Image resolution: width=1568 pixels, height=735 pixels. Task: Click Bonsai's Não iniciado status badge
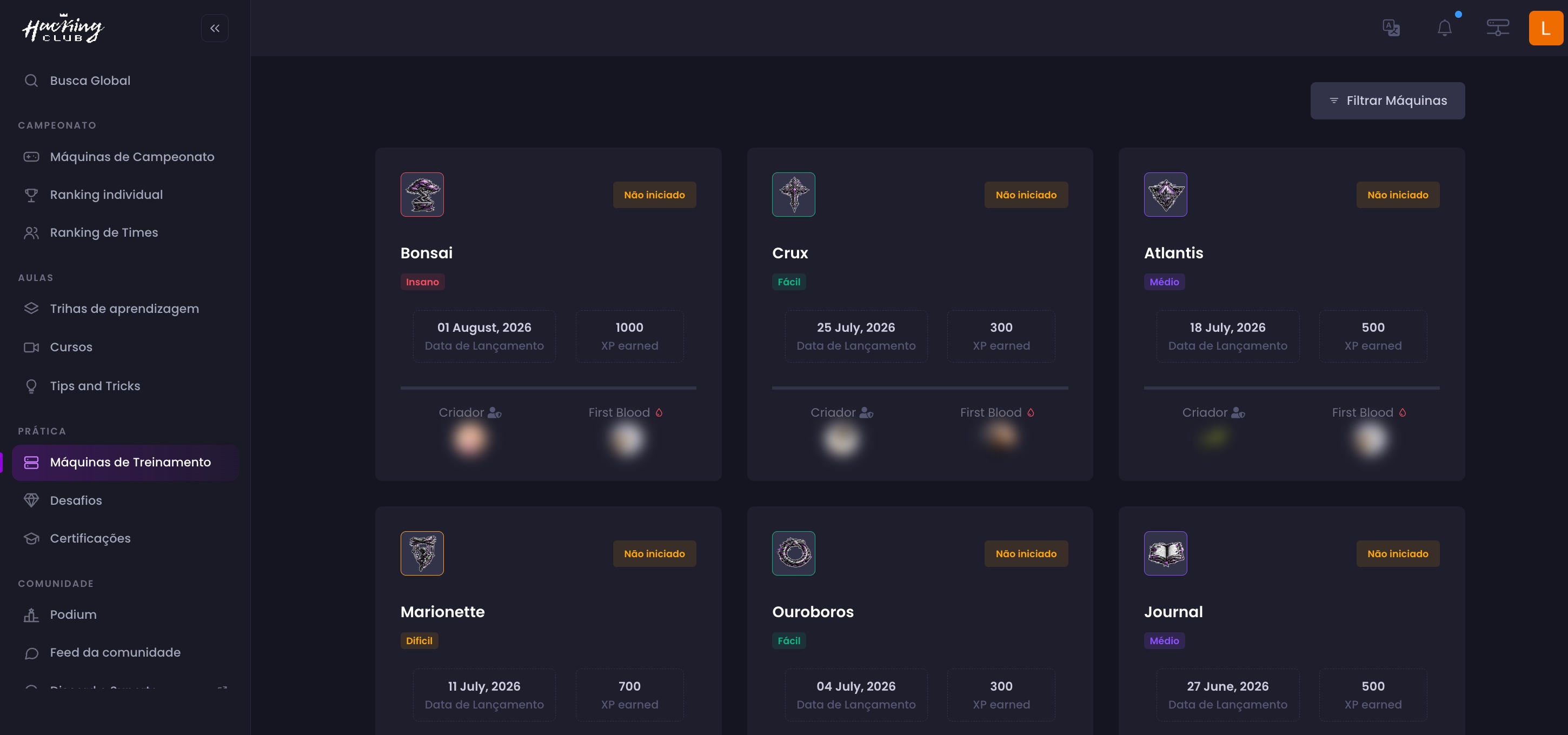(x=654, y=195)
